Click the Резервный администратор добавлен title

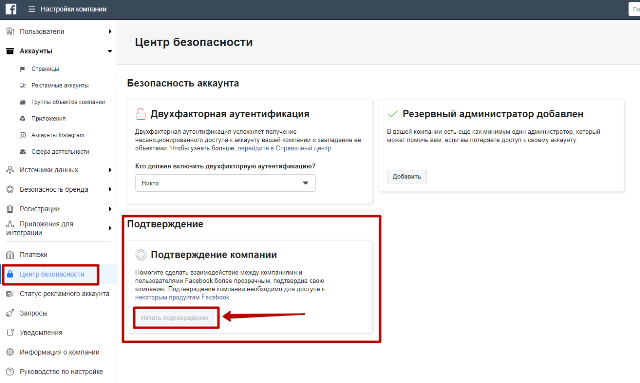pyautogui.click(x=493, y=114)
